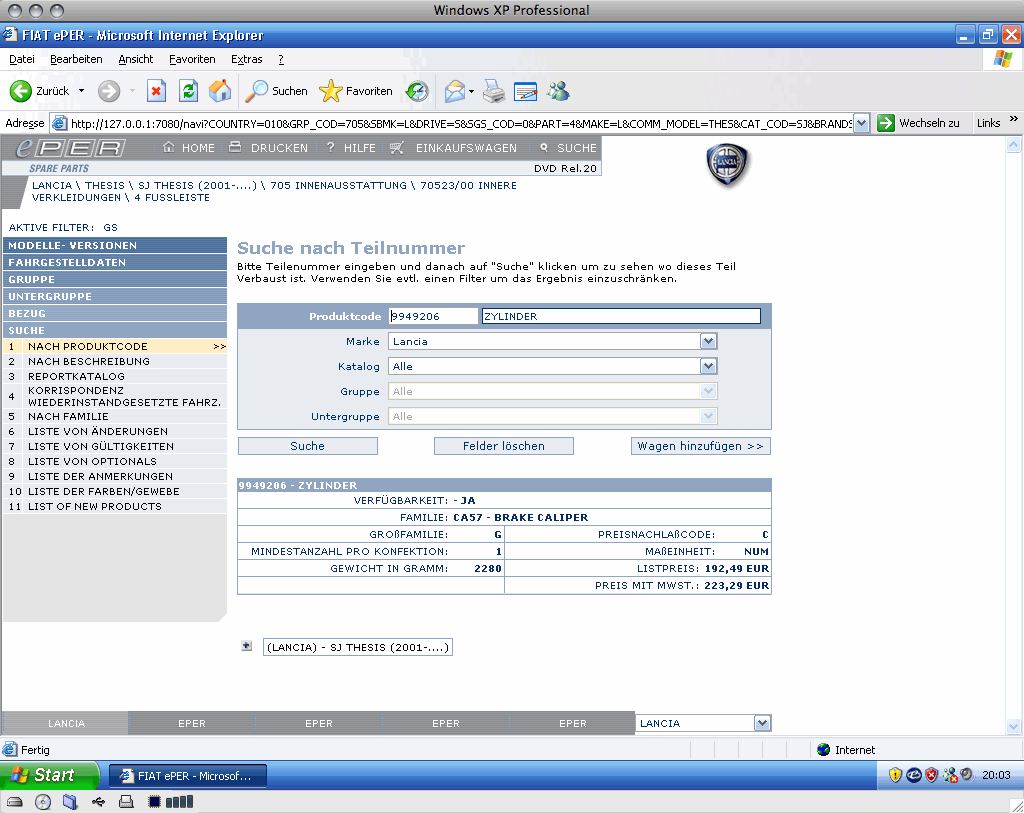This screenshot has height=813, width=1024.
Task: Open LISTE DER FARBEN/GEWEBE
Action: [115, 492]
